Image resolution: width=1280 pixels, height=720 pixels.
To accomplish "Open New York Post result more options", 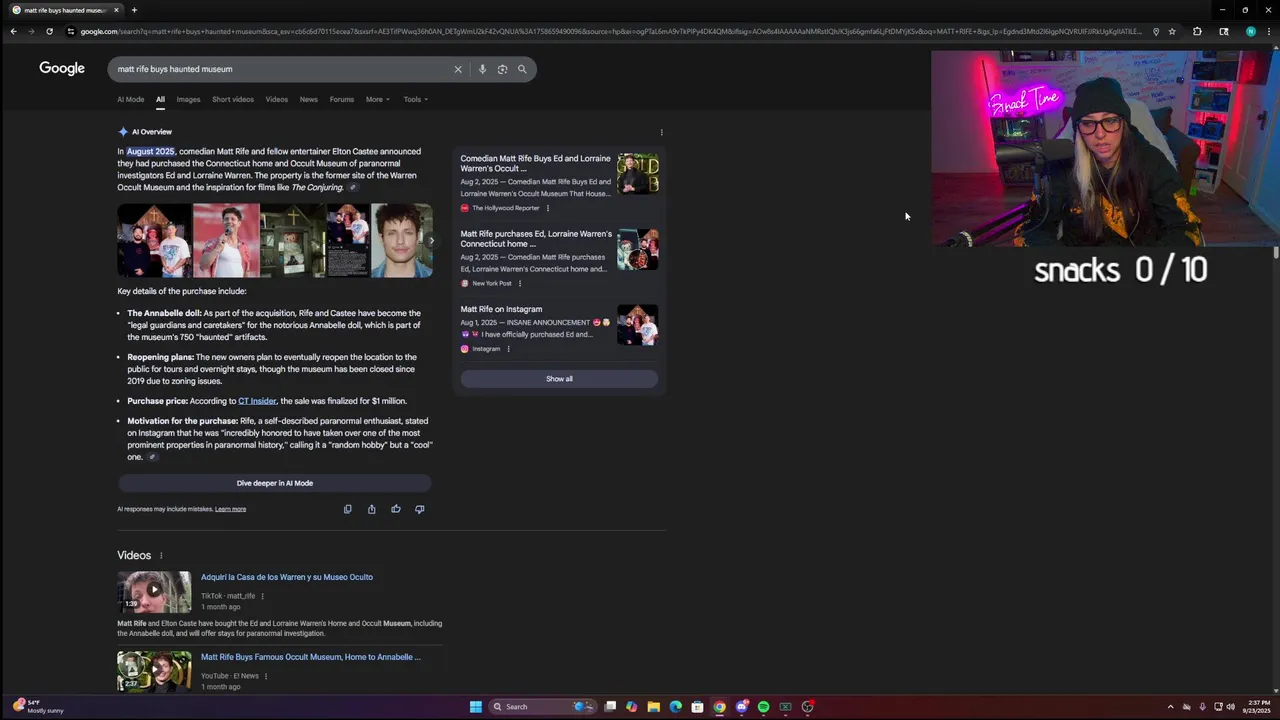I will pos(520,283).
